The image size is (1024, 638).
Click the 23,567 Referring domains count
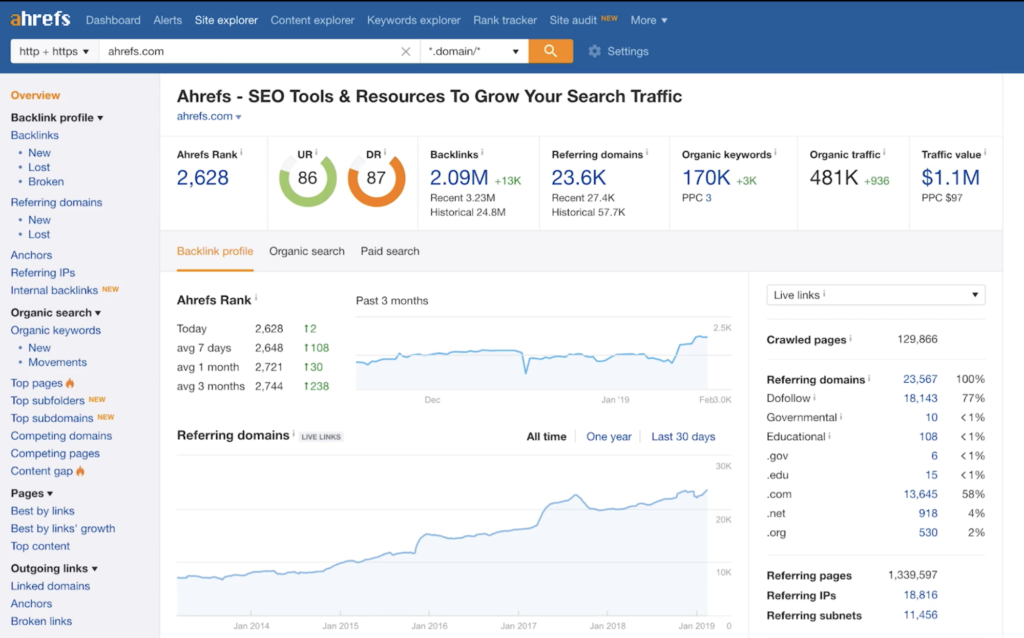point(920,379)
